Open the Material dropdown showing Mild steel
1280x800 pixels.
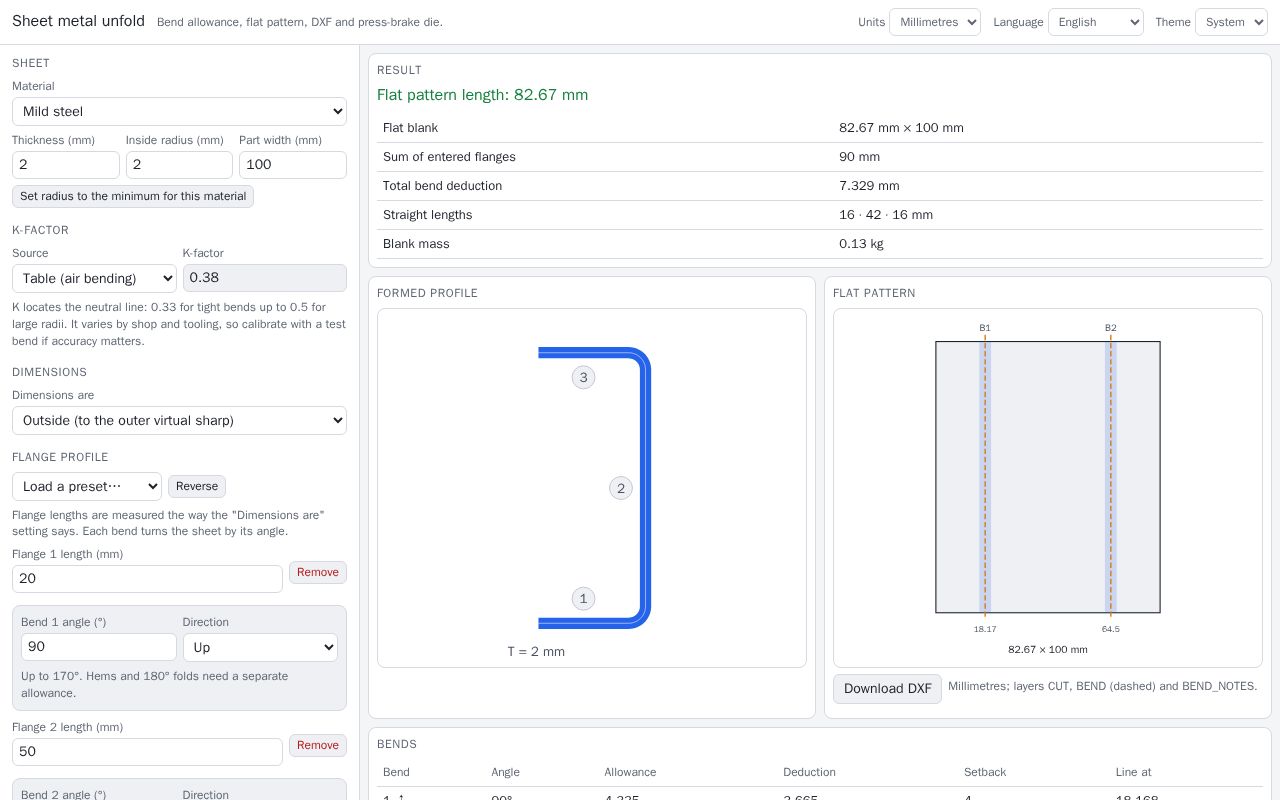click(179, 111)
